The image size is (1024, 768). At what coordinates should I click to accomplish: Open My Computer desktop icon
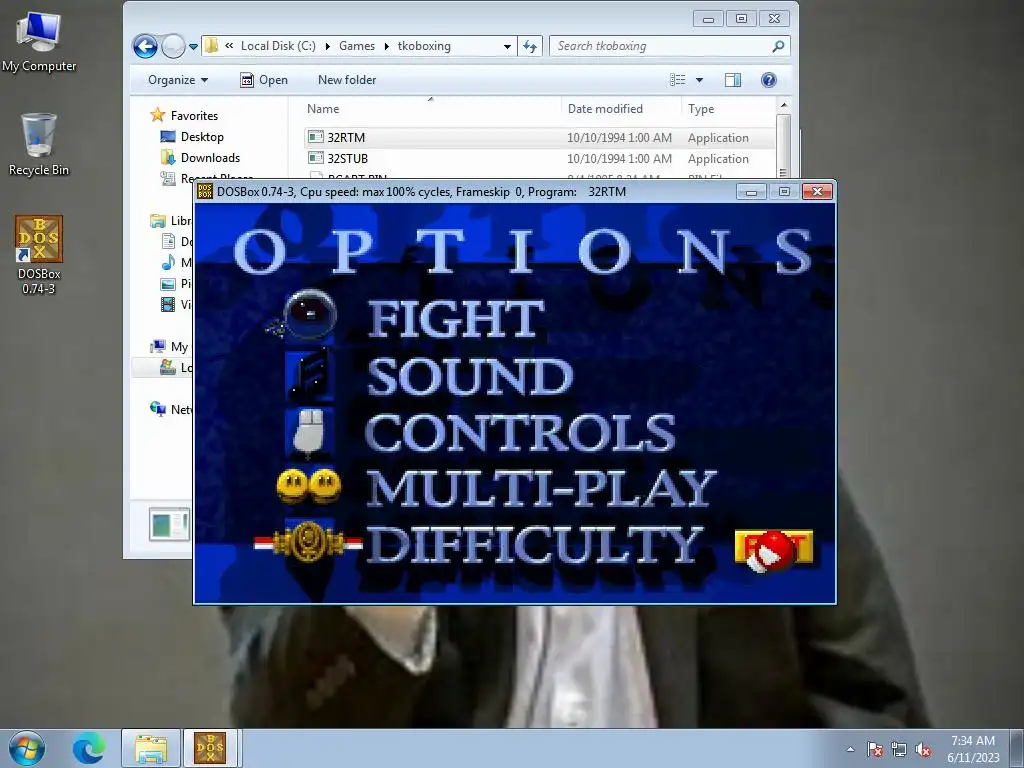coord(39,42)
